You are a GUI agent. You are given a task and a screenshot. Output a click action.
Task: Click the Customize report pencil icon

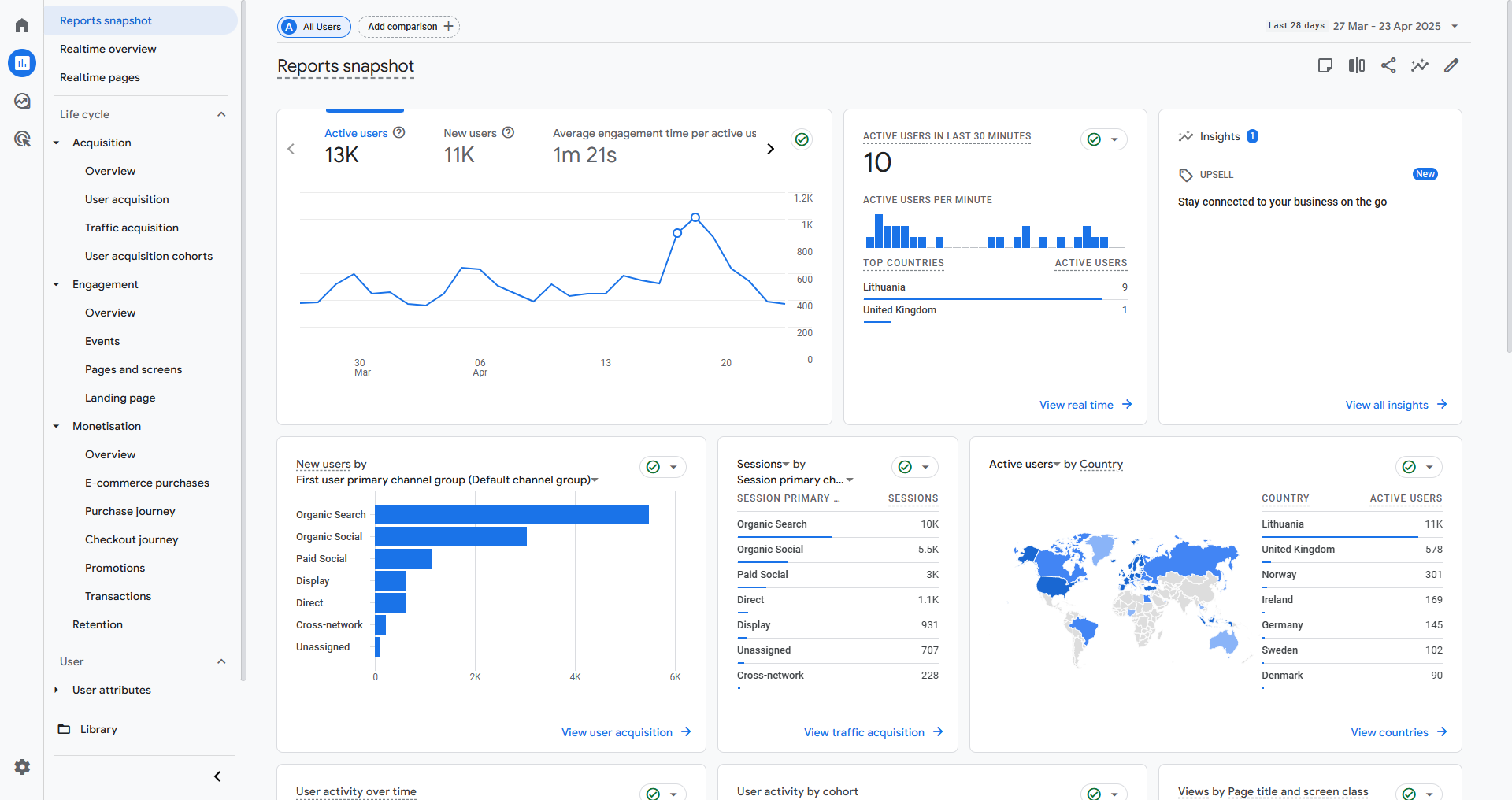1451,65
